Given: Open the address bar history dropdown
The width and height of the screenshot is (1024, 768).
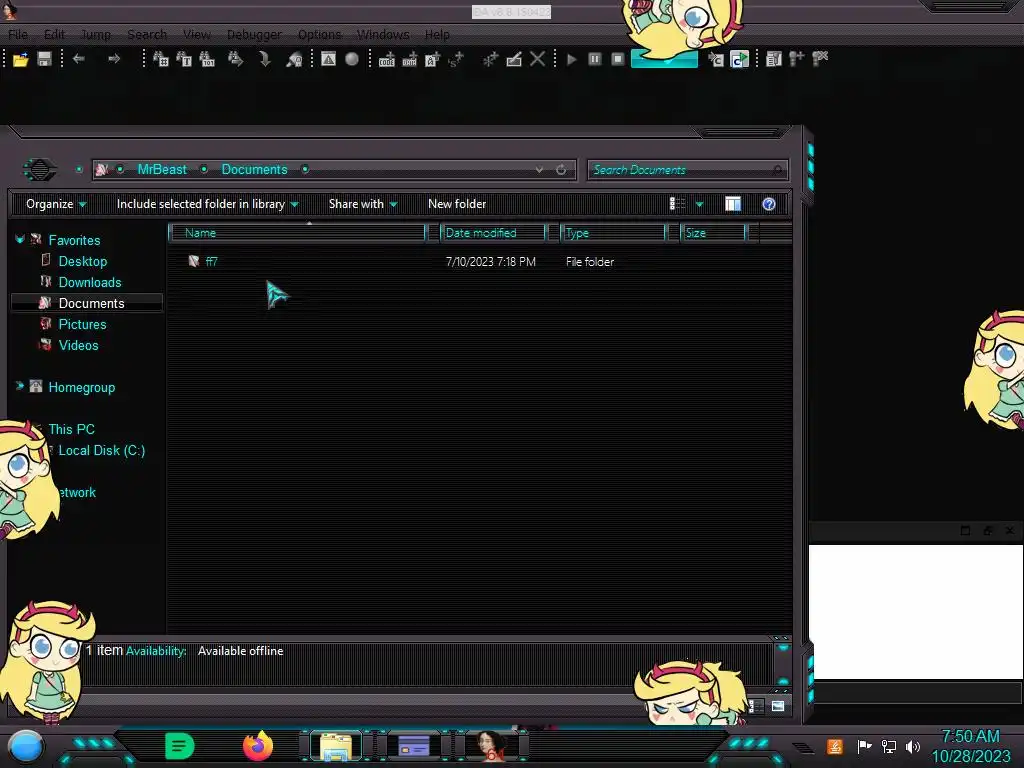Looking at the screenshot, I should click(x=539, y=170).
